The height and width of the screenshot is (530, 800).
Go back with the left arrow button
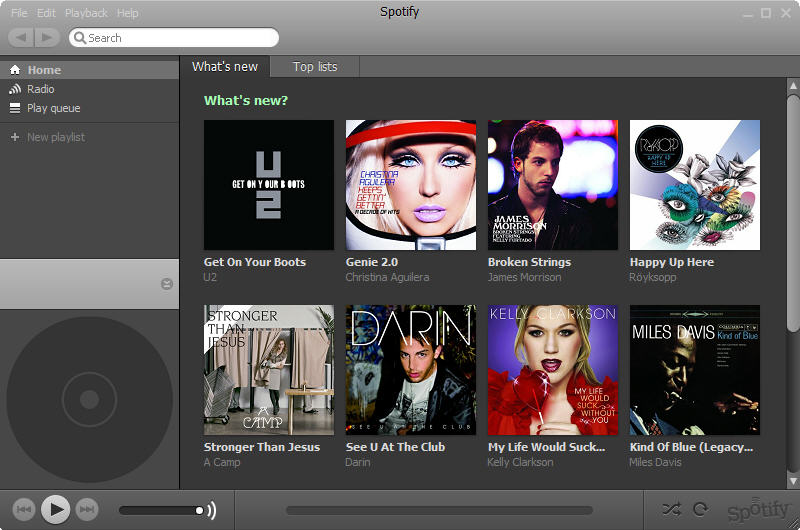point(21,37)
